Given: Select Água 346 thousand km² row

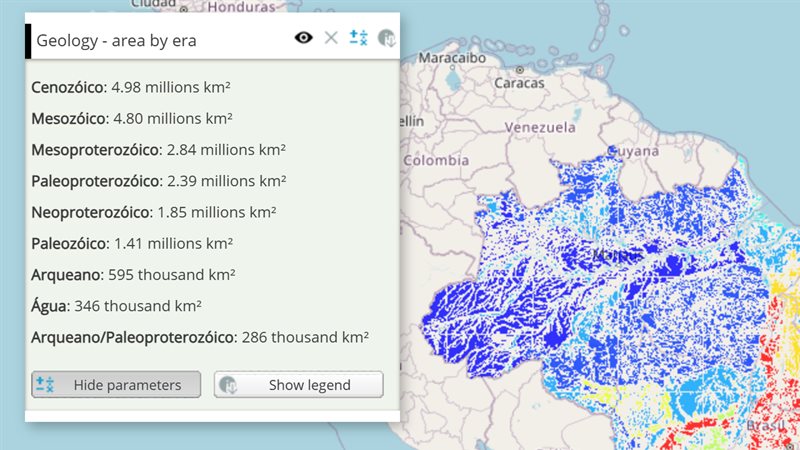Looking at the screenshot, I should [x=116, y=306].
